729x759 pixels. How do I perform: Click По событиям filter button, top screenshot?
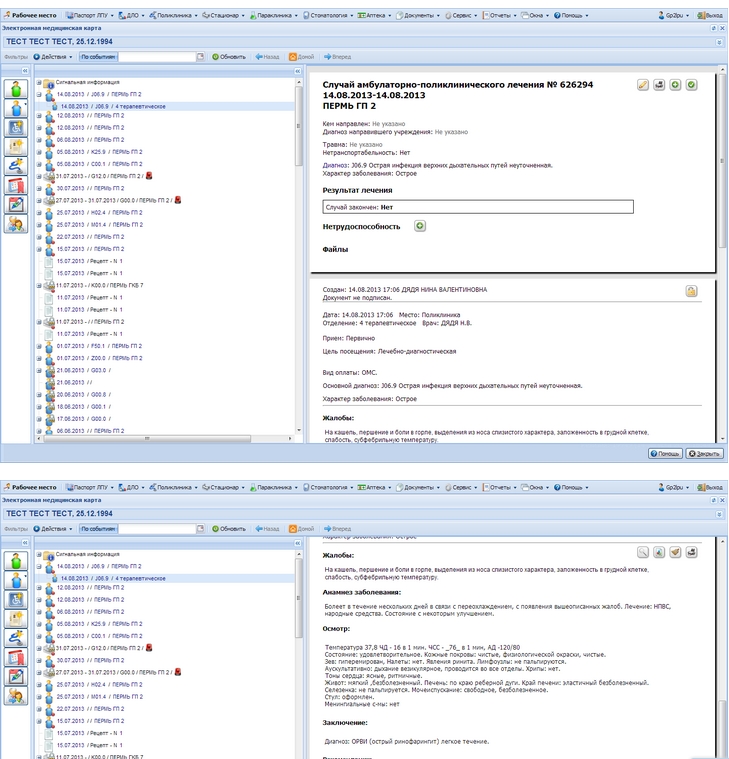98,57
